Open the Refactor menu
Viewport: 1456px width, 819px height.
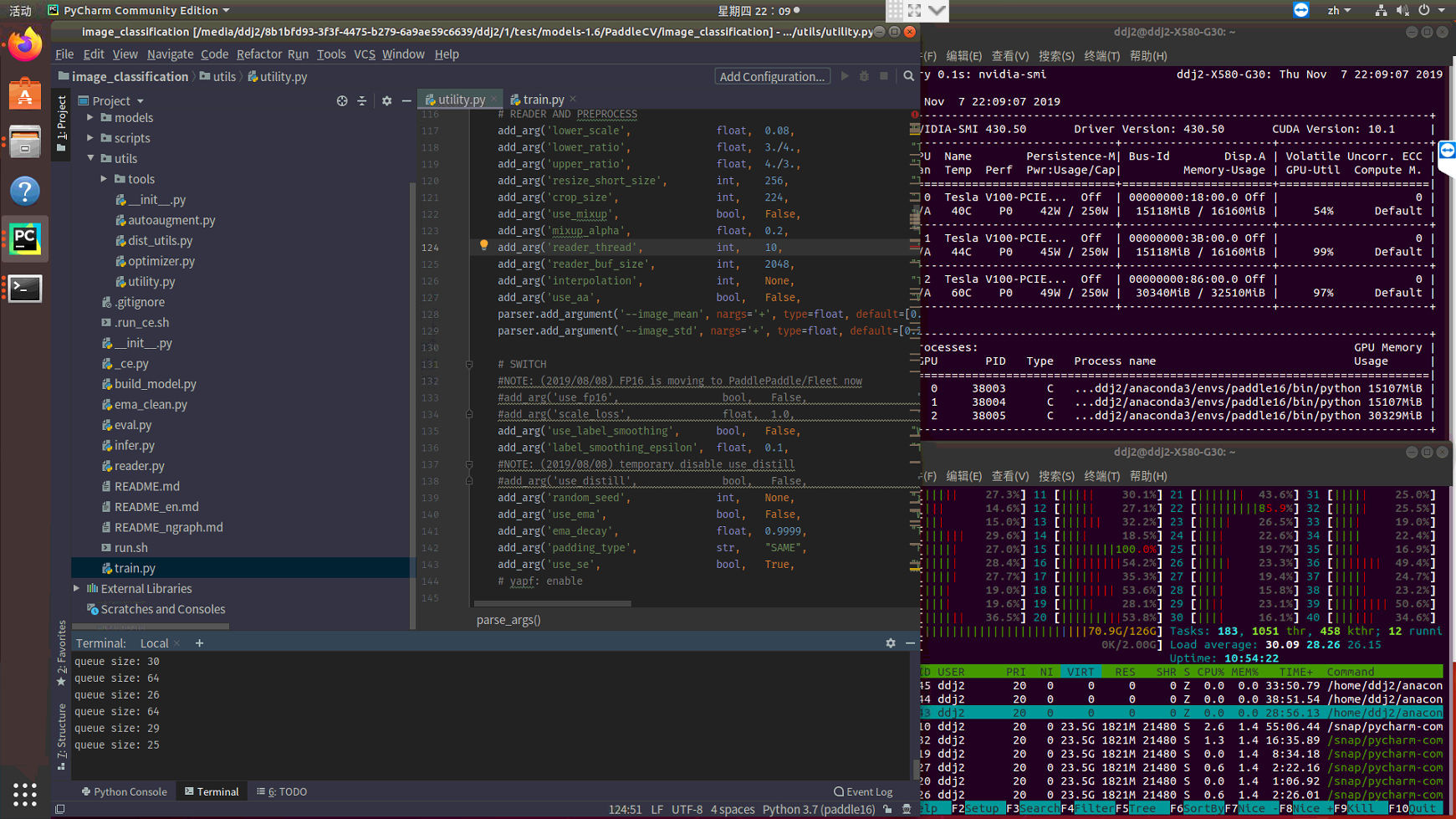[x=258, y=54]
